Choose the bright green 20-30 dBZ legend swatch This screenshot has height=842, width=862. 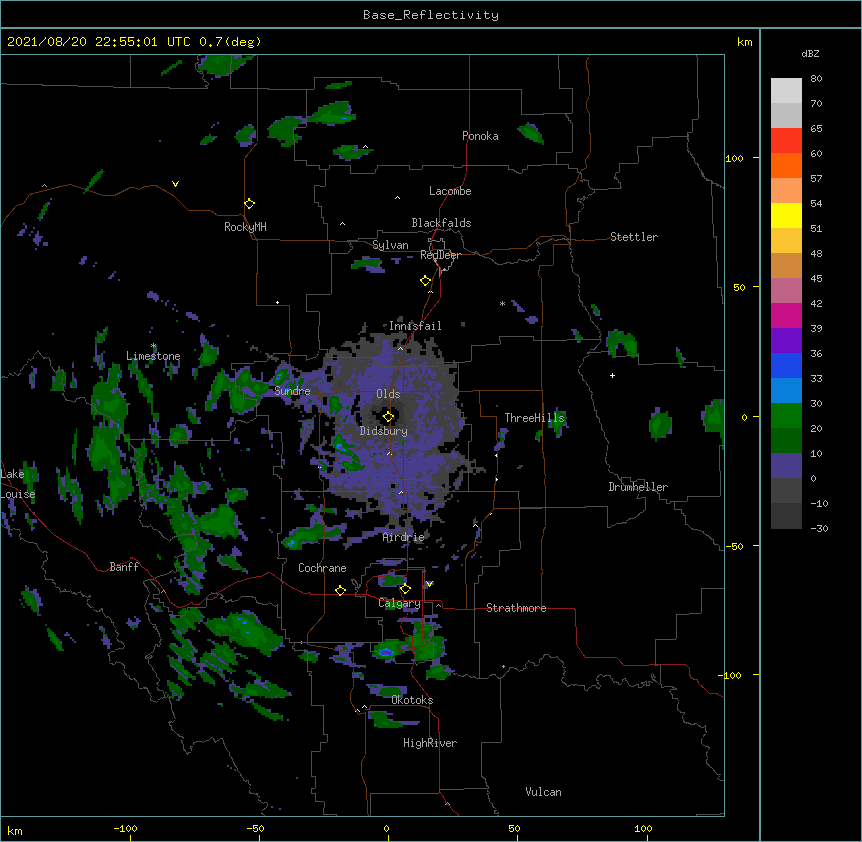[x=786, y=416]
